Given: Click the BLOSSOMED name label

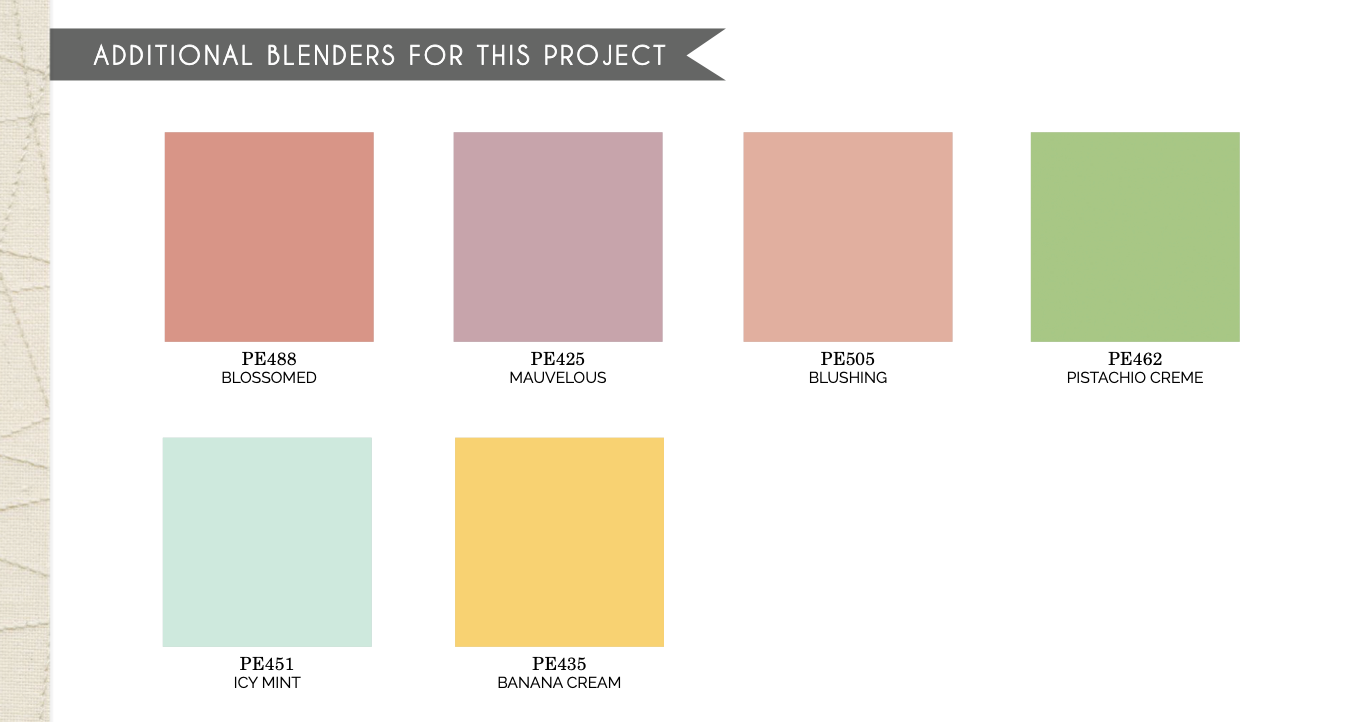Looking at the screenshot, I should (269, 378).
